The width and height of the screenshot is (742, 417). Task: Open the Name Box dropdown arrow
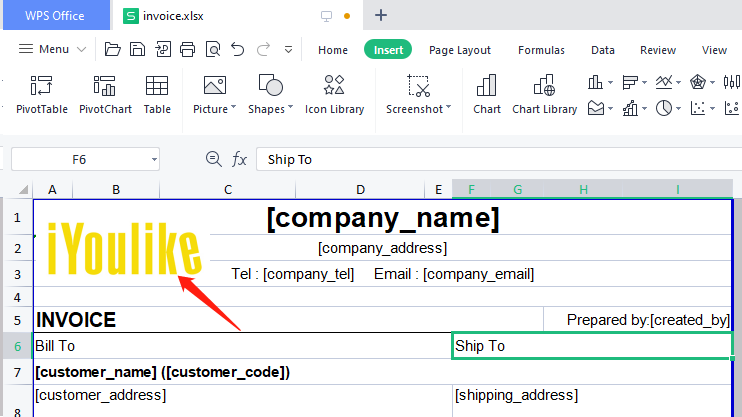[154, 159]
